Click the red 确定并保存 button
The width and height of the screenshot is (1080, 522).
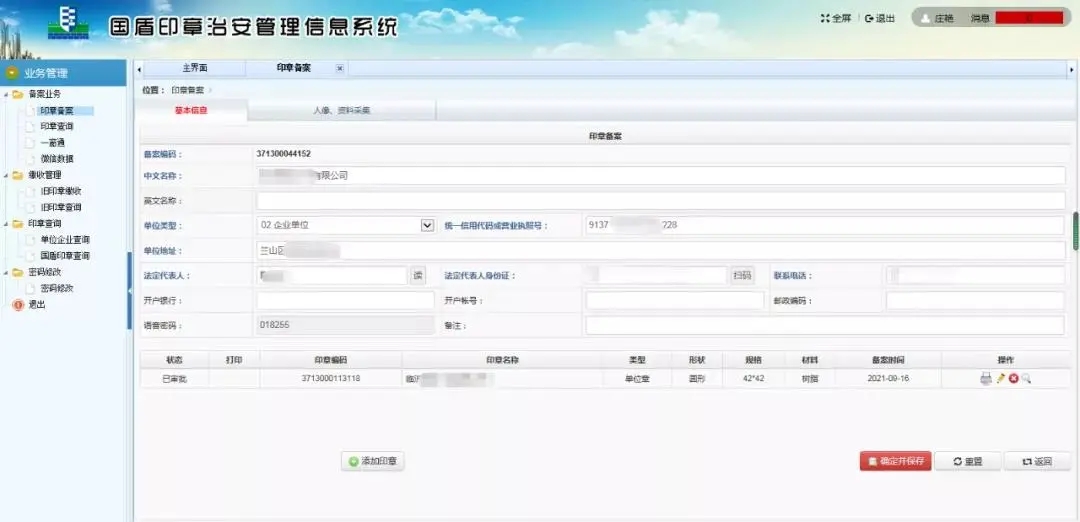[895, 461]
